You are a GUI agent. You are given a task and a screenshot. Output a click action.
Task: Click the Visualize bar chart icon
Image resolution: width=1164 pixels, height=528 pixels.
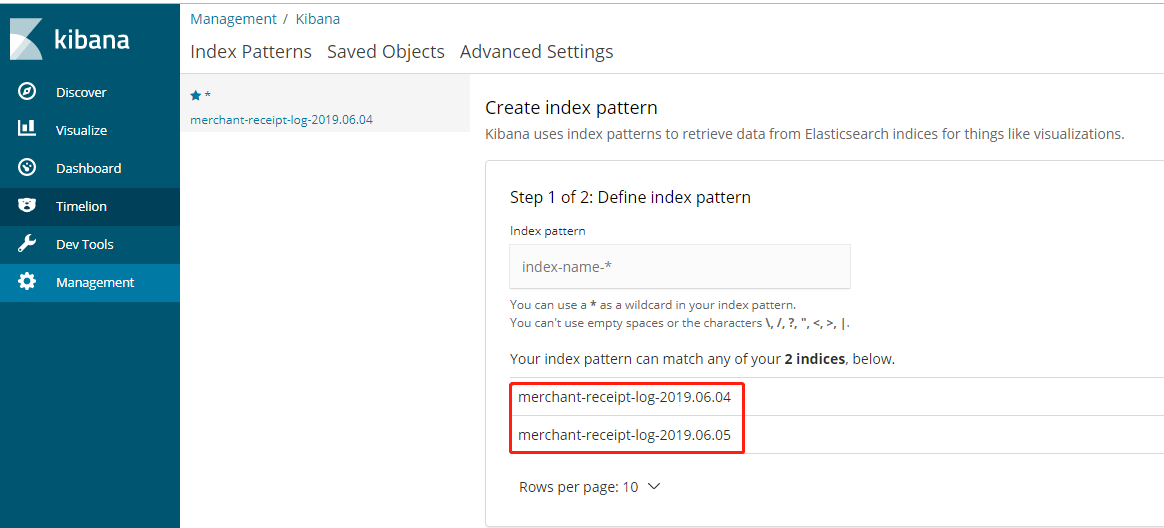[27, 129]
